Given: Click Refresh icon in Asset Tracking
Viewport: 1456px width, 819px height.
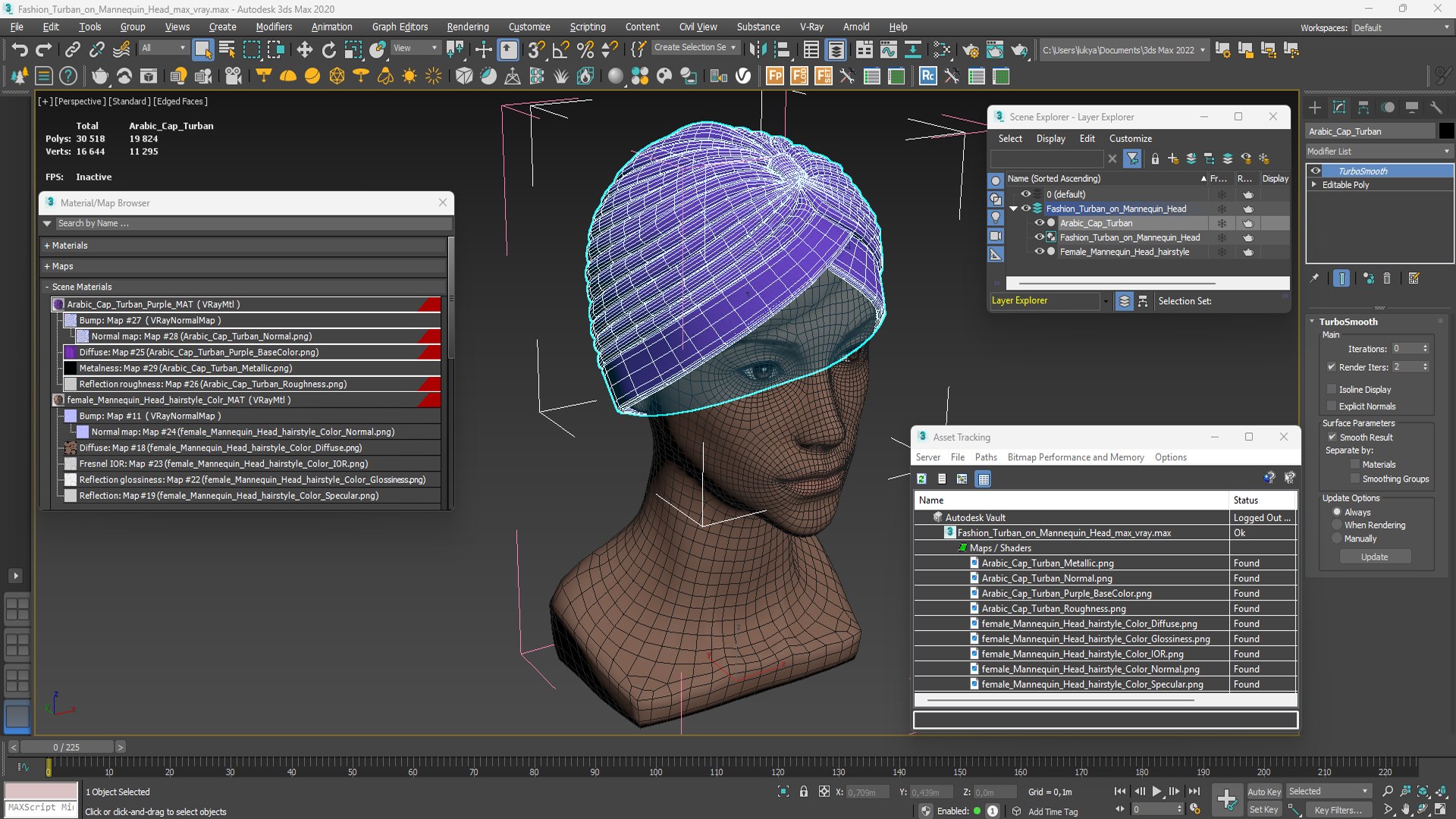Looking at the screenshot, I should pyautogui.click(x=921, y=479).
